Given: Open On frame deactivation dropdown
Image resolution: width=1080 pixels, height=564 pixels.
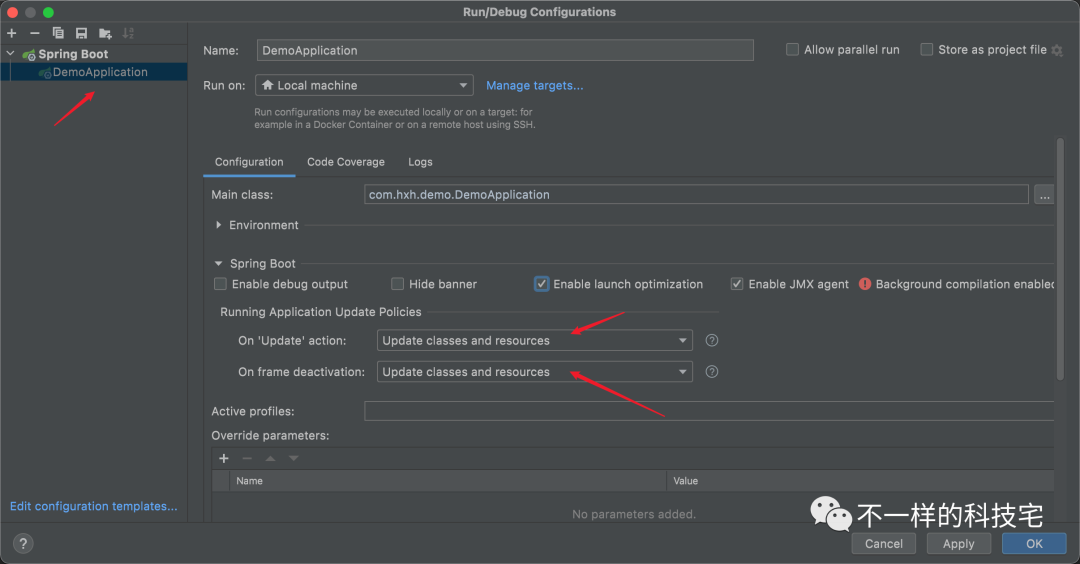Looking at the screenshot, I should 534,372.
